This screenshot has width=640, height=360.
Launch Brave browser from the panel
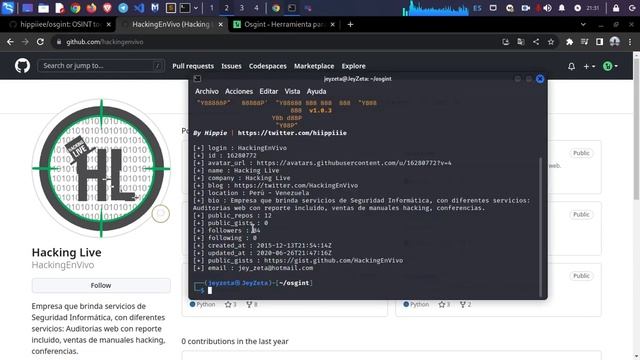coord(107,8)
